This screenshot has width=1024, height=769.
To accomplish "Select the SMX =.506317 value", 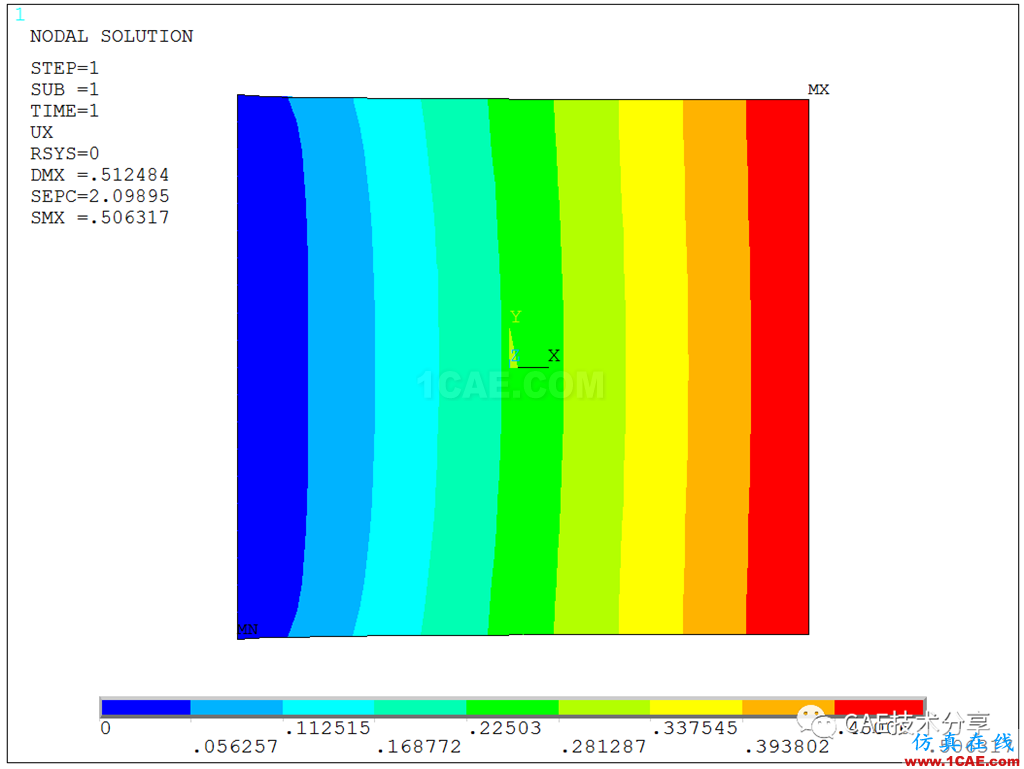I will (x=99, y=217).
